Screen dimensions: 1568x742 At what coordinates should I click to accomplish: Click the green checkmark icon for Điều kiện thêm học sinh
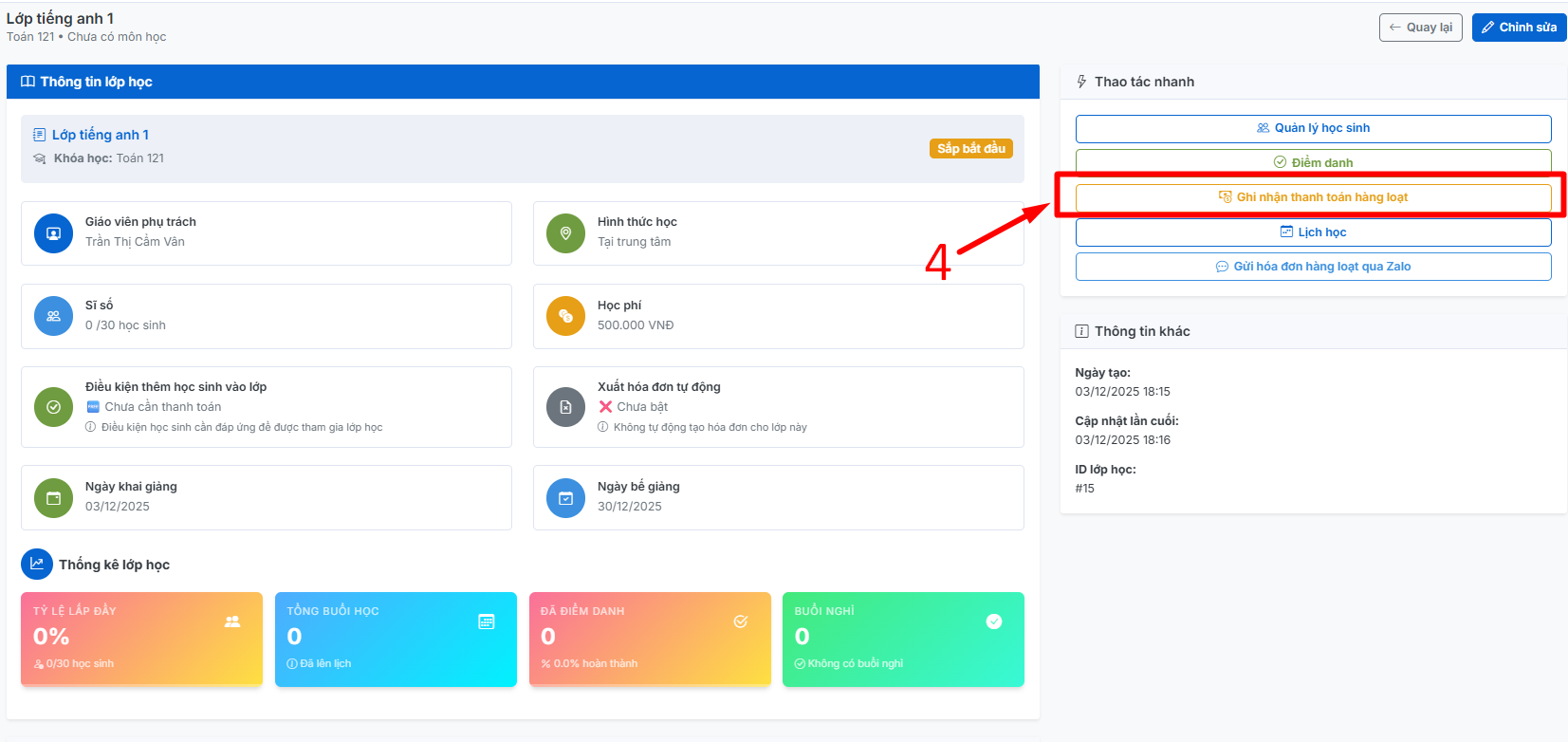click(x=53, y=407)
